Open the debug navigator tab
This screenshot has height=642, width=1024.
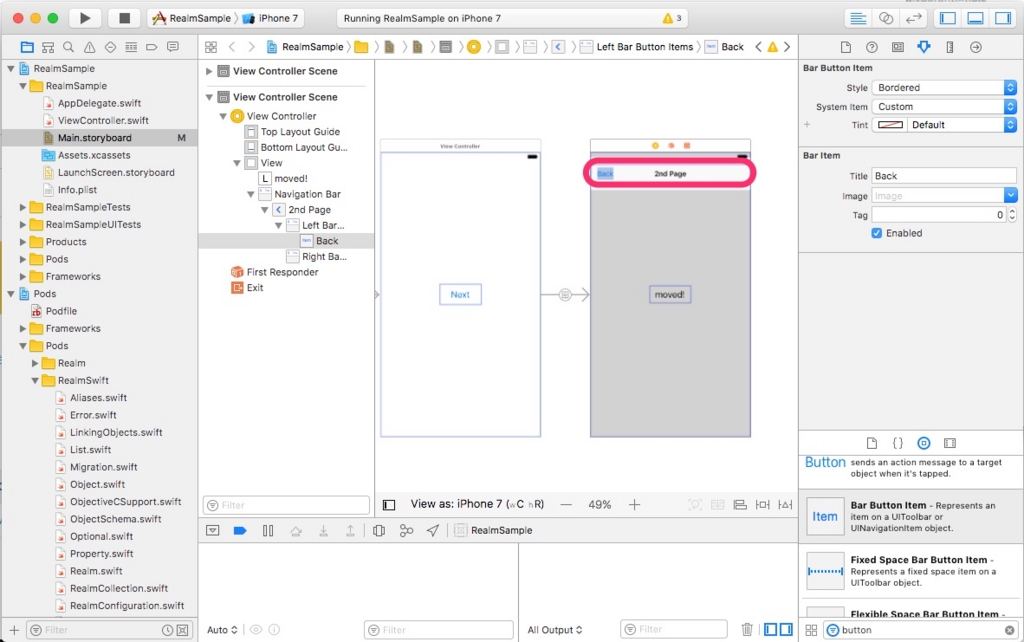pos(131,47)
